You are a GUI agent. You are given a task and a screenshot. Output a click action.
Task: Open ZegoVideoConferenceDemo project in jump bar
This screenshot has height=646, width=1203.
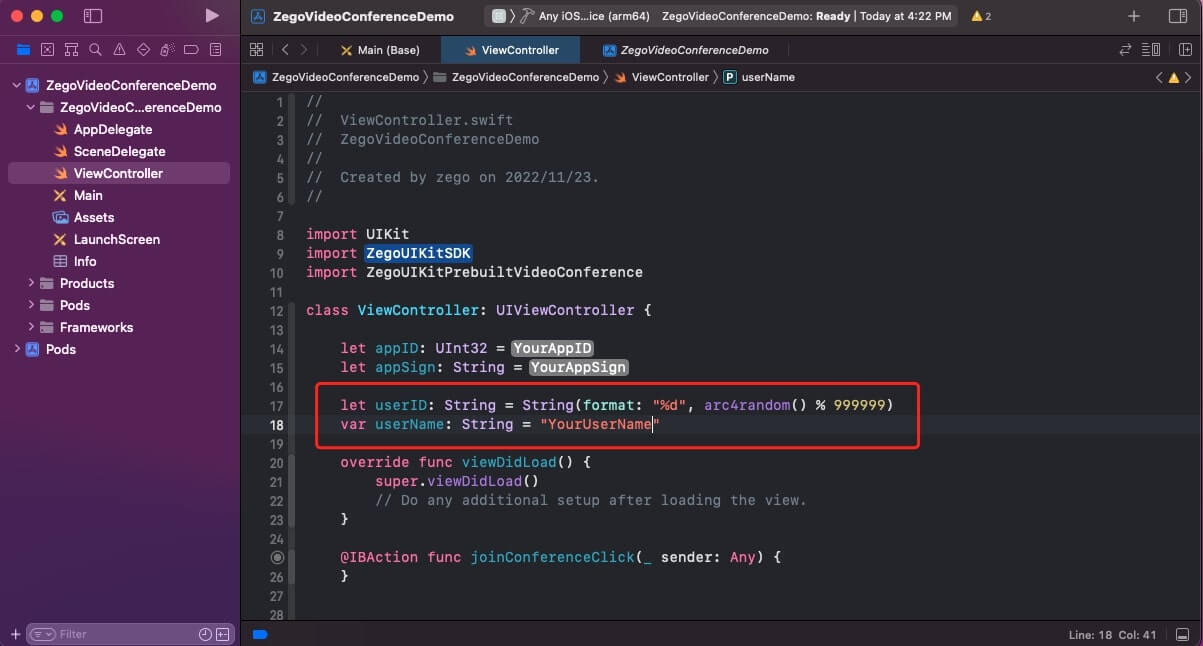tap(336, 77)
